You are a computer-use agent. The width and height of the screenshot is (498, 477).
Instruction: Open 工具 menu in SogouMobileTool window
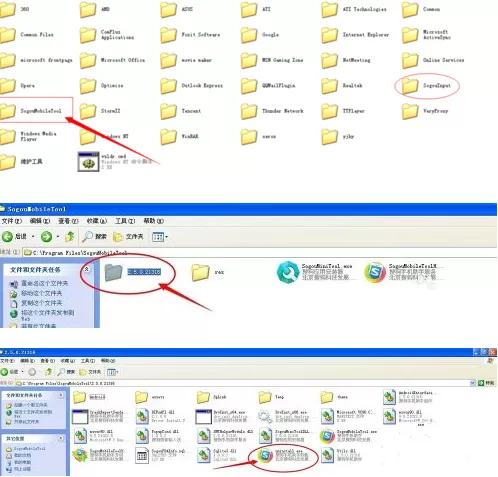click(x=125, y=221)
